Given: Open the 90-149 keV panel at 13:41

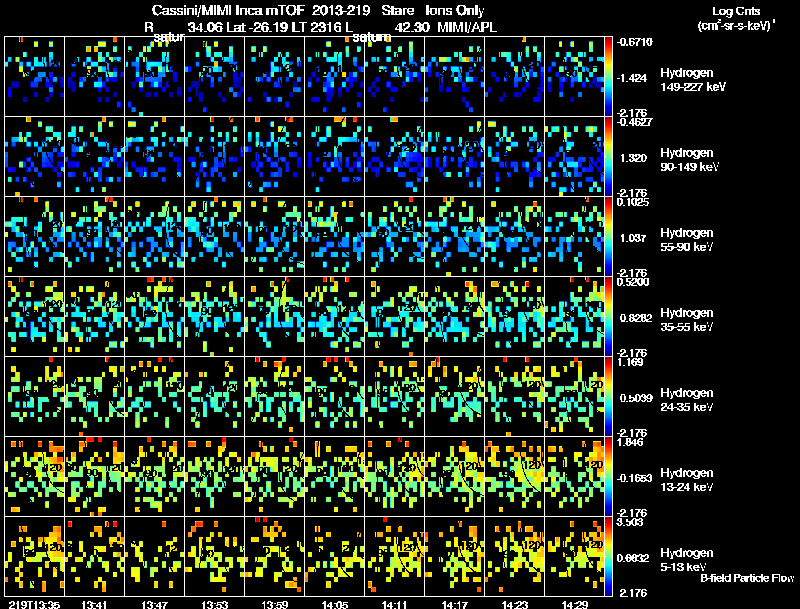Looking at the screenshot, I should [x=94, y=156].
